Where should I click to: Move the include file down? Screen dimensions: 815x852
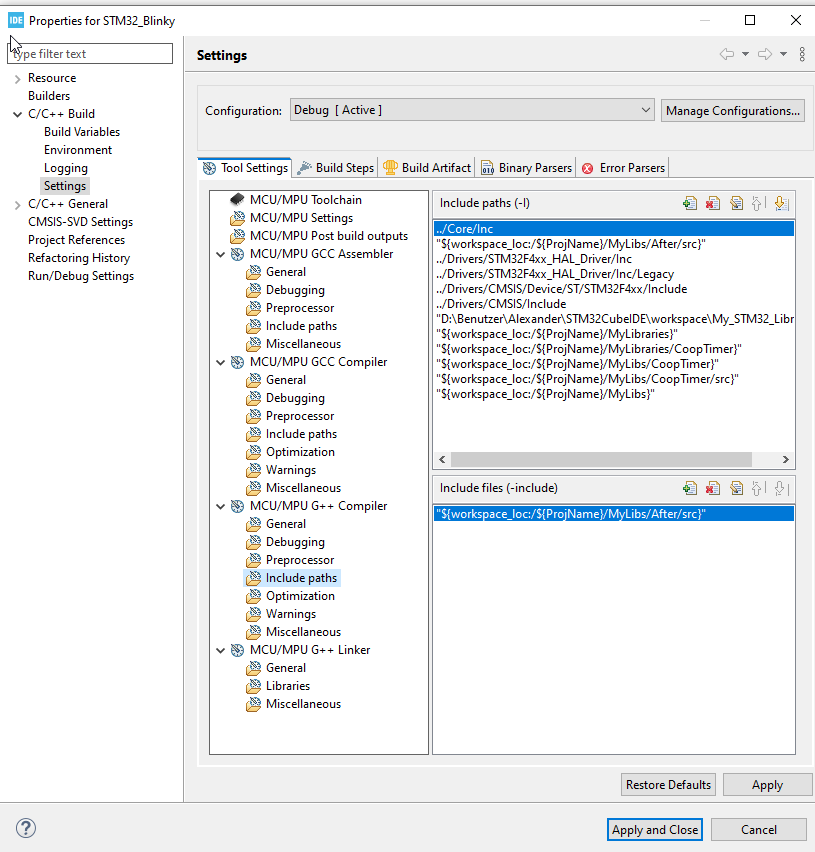(x=781, y=488)
